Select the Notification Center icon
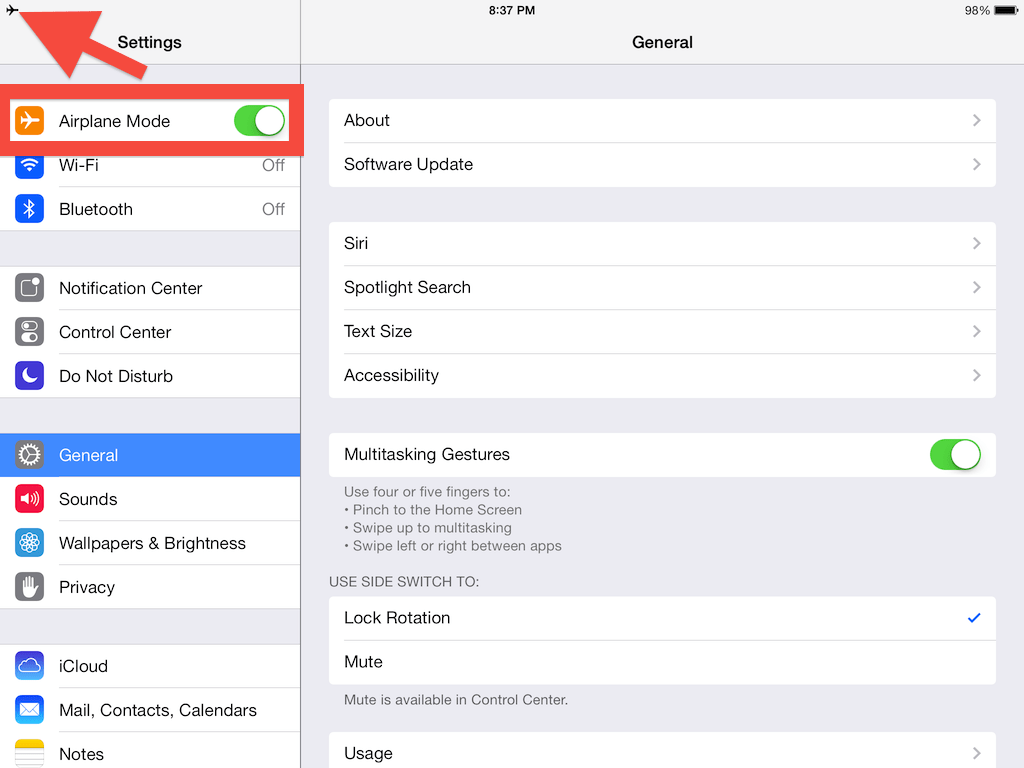 coord(29,288)
